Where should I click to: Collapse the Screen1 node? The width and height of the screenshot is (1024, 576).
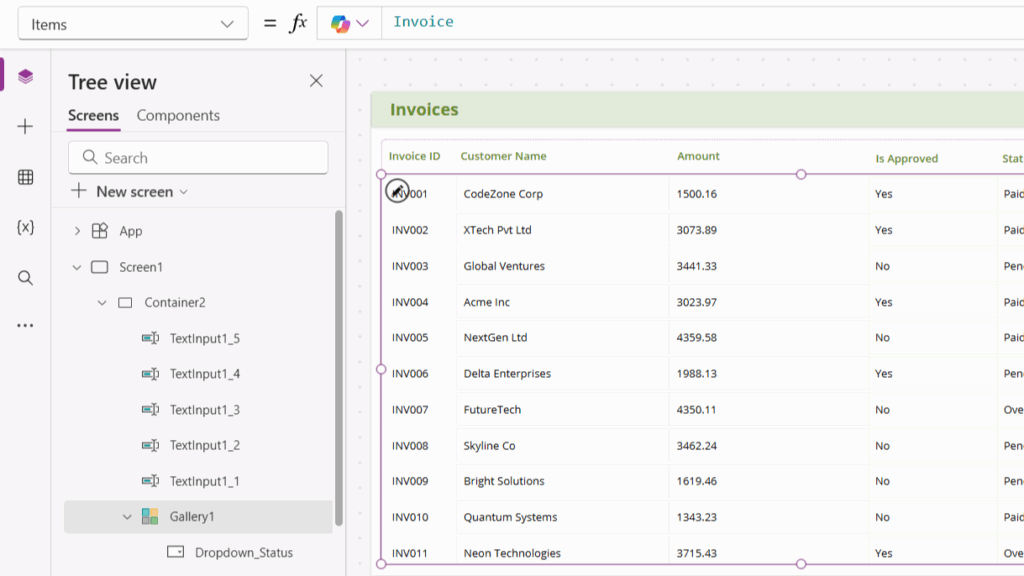click(x=77, y=267)
